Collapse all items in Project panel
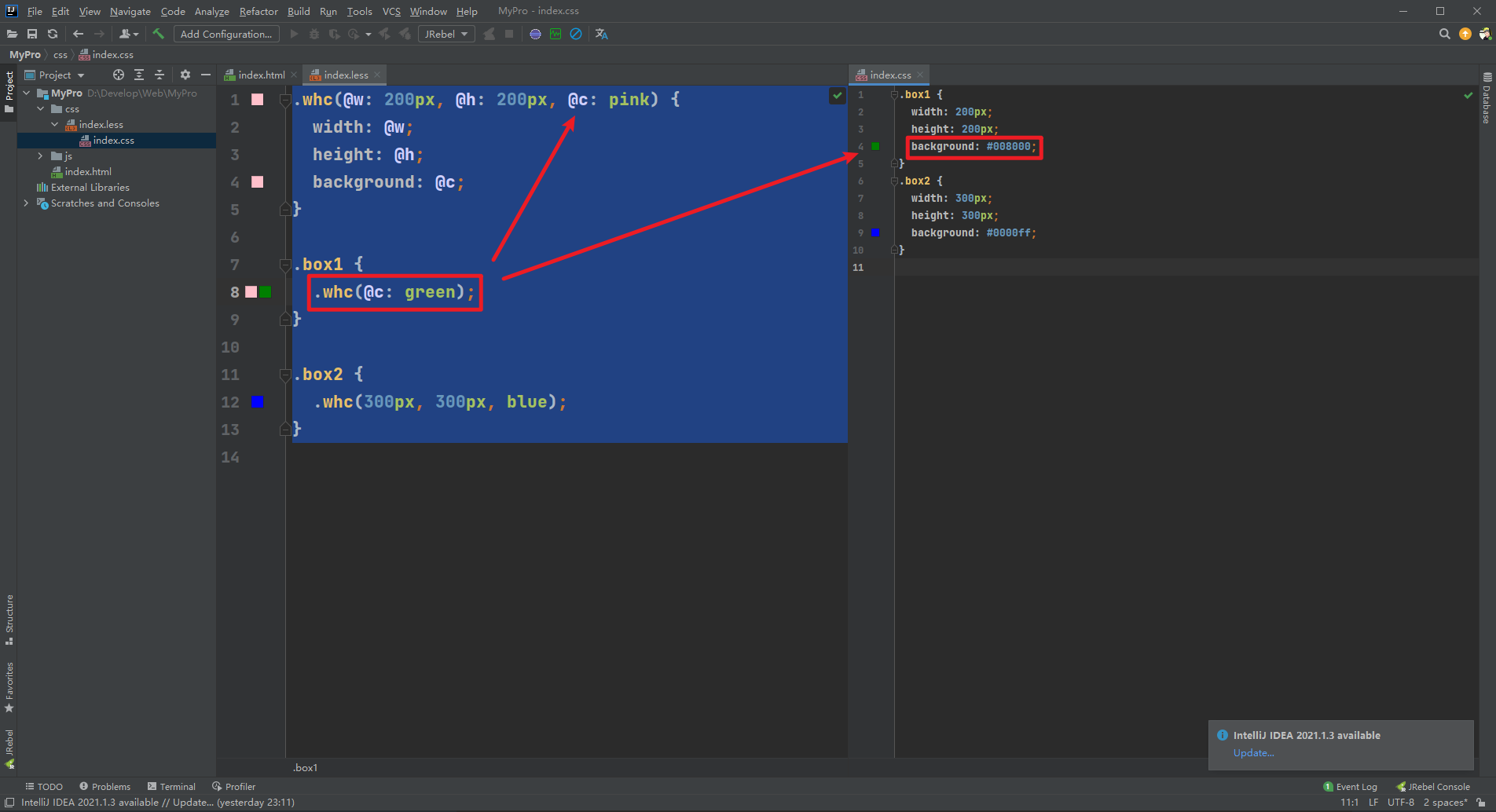This screenshot has height=812, width=1496. 159,75
